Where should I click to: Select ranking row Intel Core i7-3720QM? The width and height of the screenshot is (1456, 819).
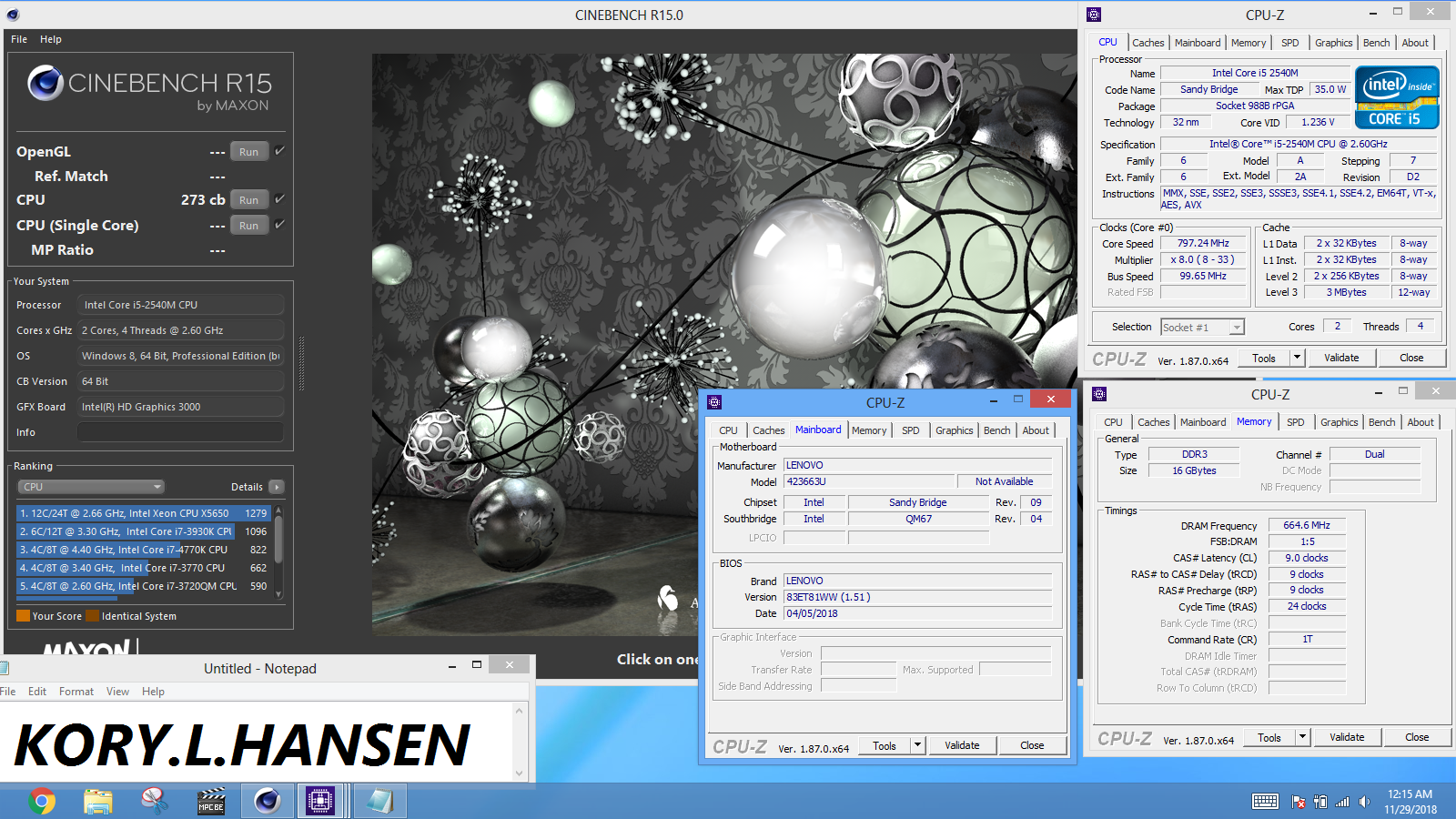tap(144, 586)
